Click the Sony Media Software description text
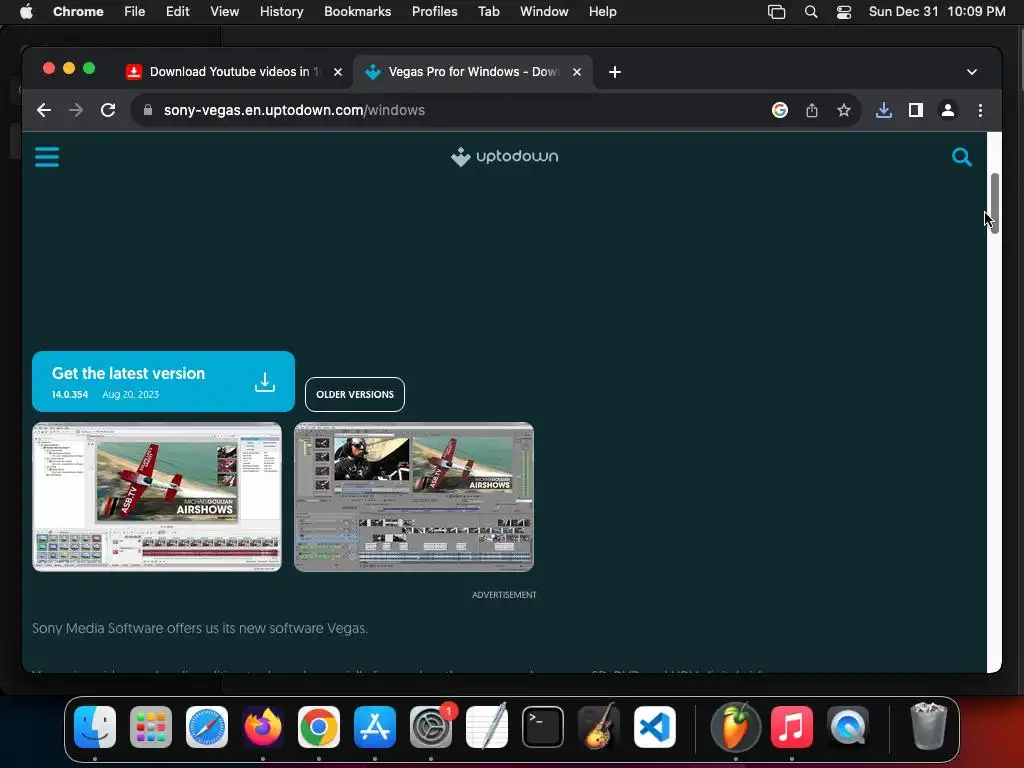Screen dimensions: 1024x768 (x=200, y=628)
